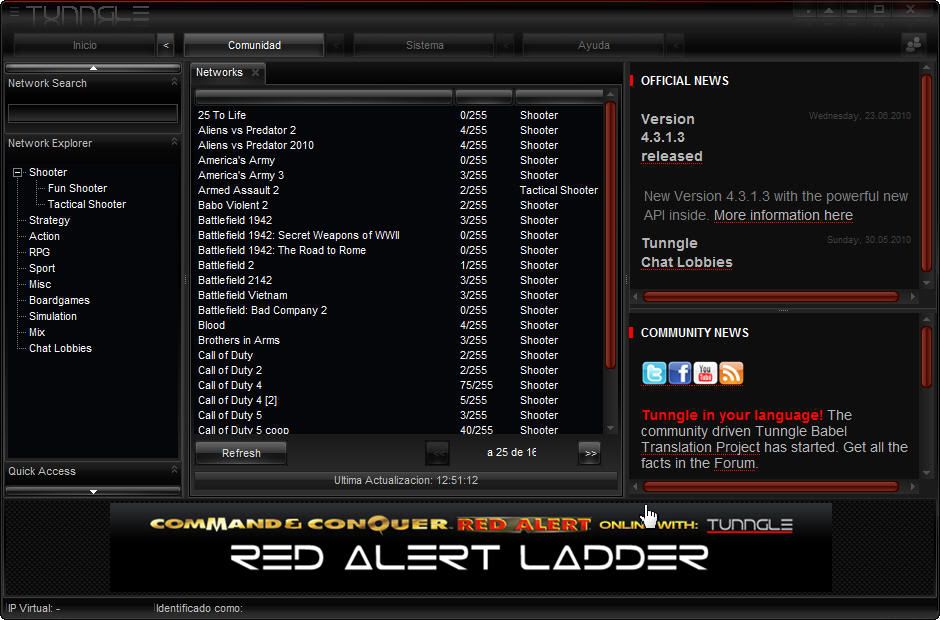Viewport: 940px width, 620px height.
Task: Go to next page of networks
Action: (590, 453)
